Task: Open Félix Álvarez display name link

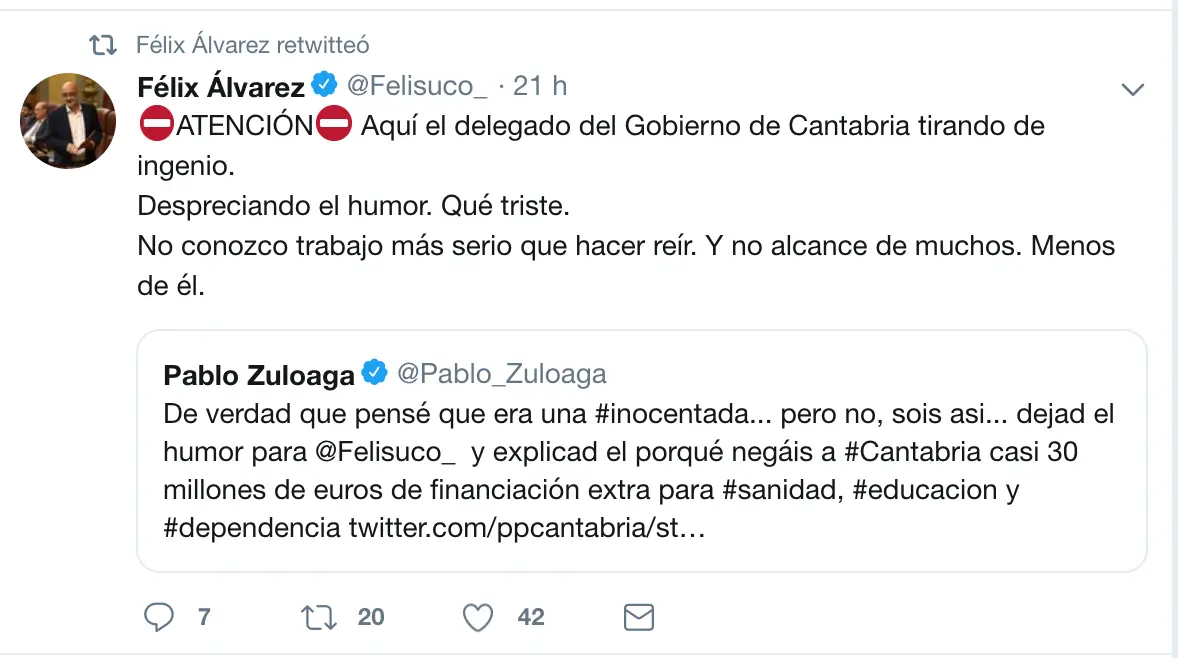Action: 221,87
